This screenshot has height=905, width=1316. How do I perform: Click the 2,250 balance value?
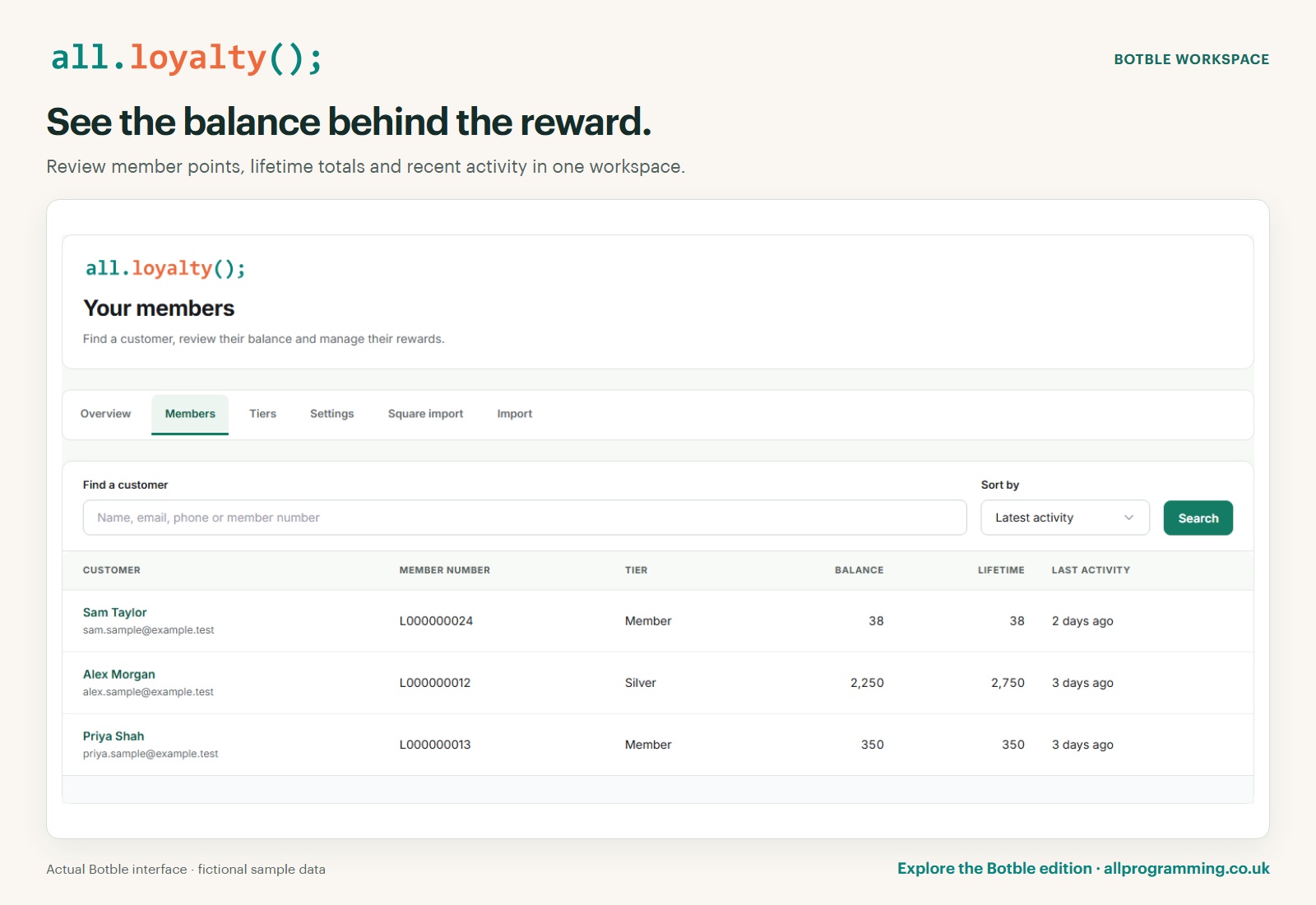[867, 683]
